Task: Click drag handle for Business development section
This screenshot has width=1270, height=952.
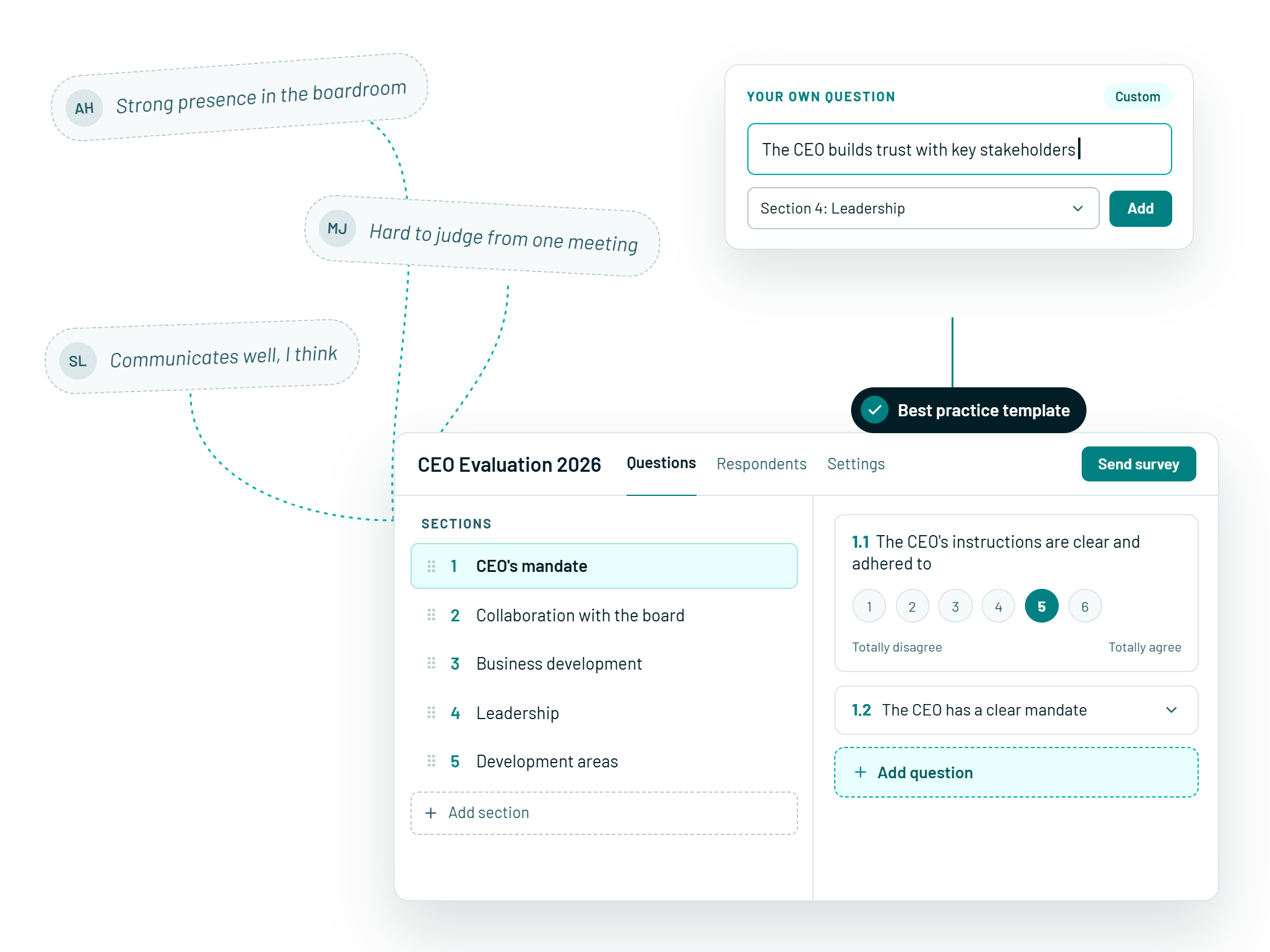Action: click(431, 663)
